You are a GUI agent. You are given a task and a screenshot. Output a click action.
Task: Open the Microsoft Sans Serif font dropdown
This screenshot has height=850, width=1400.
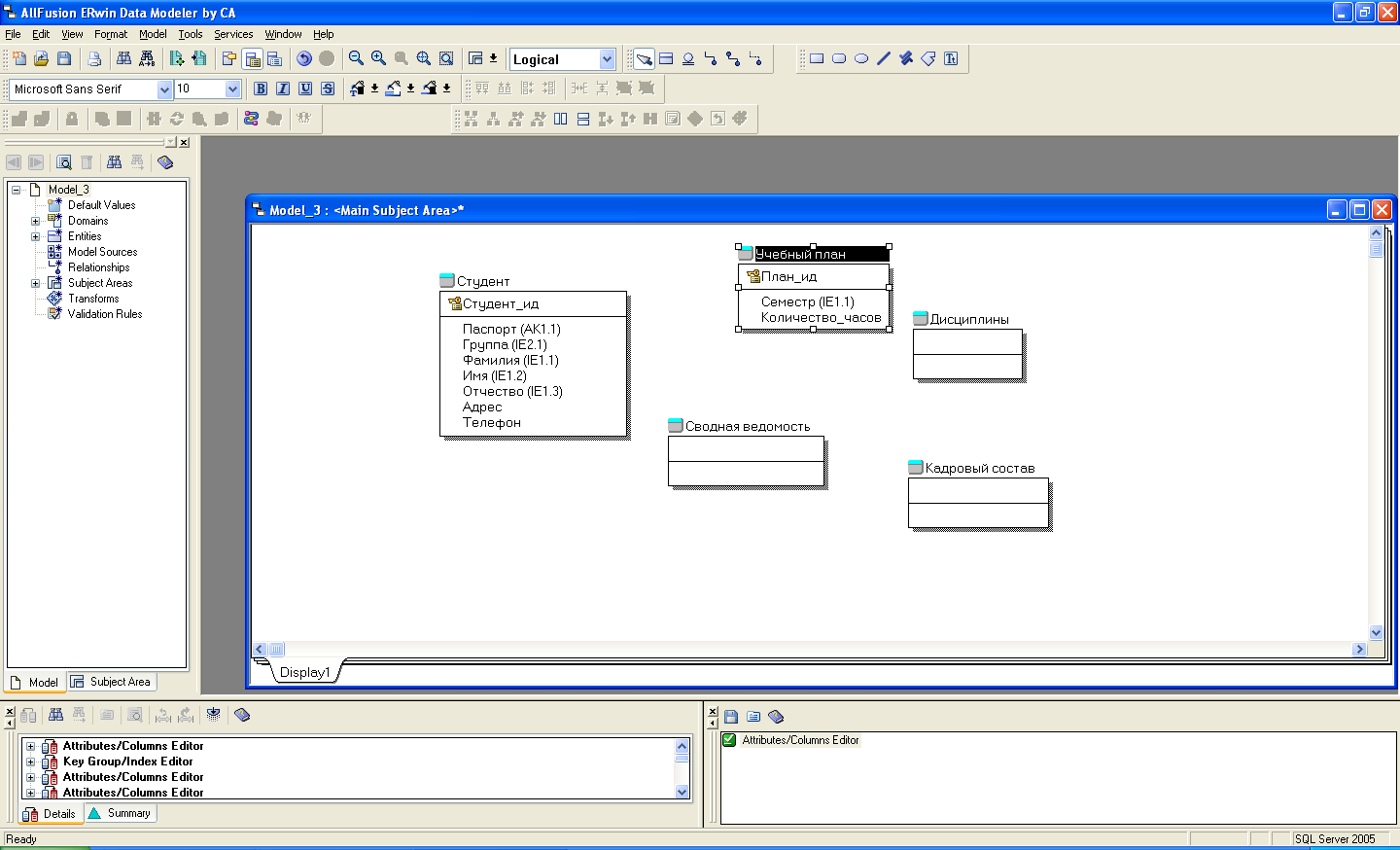tap(164, 89)
